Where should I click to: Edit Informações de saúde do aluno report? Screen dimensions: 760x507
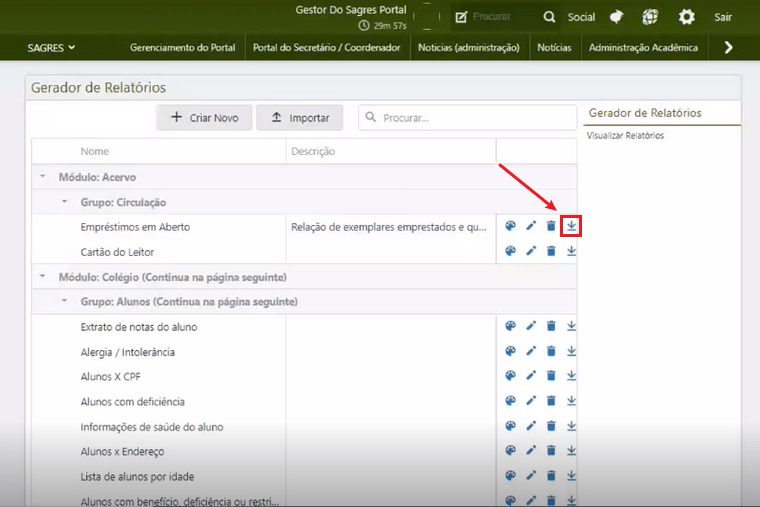531,426
